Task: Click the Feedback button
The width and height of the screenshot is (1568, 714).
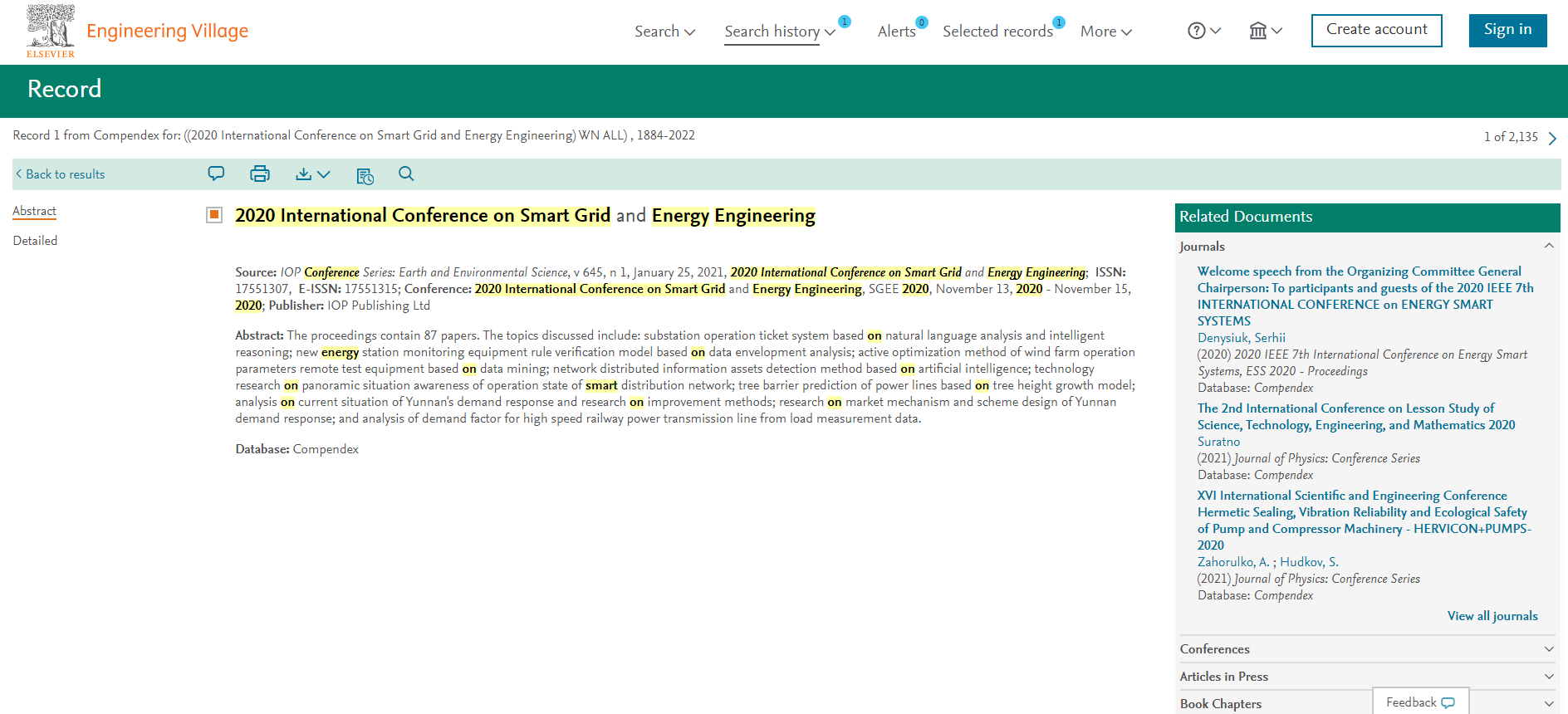Action: coord(1420,702)
